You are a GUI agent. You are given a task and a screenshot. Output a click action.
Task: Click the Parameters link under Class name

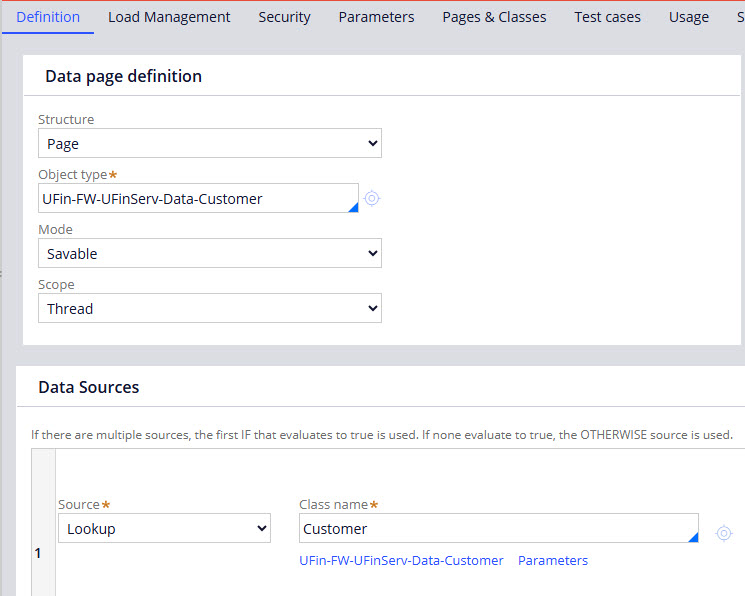click(552, 561)
